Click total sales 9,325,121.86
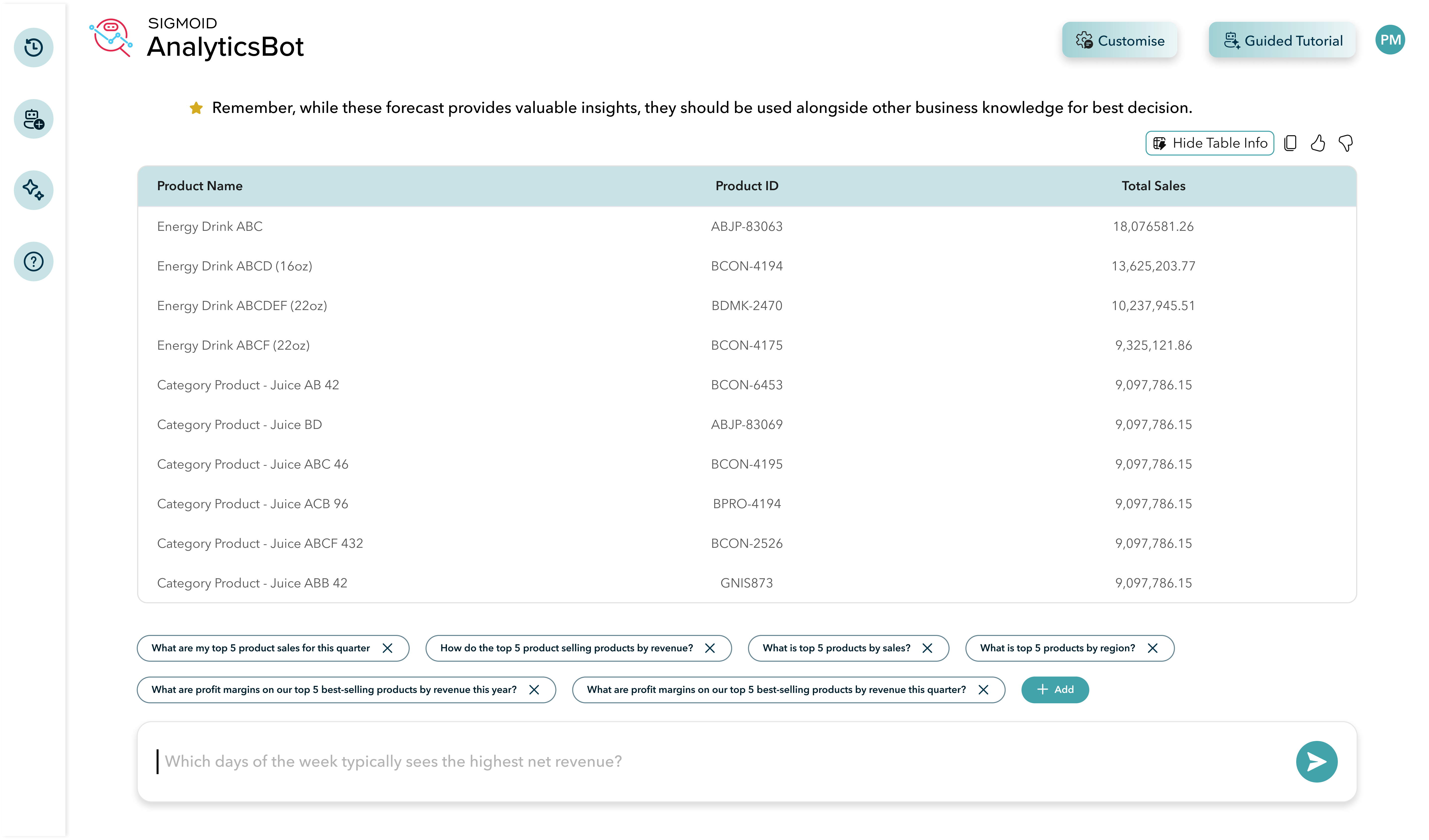The image size is (1429, 840). pyautogui.click(x=1154, y=346)
